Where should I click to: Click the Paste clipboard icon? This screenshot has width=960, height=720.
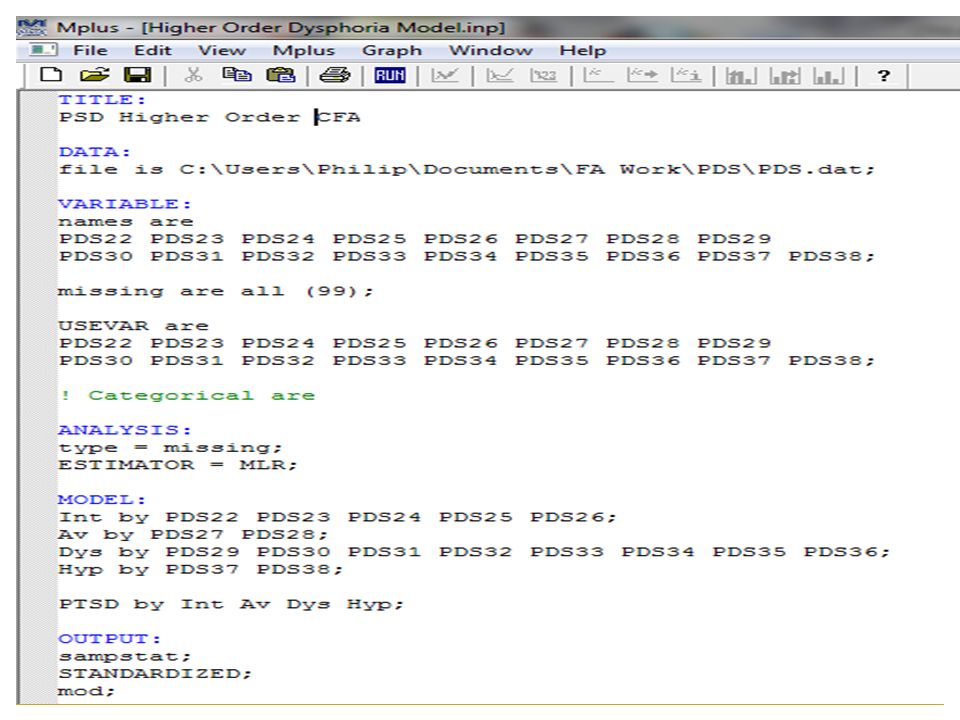tap(281, 75)
